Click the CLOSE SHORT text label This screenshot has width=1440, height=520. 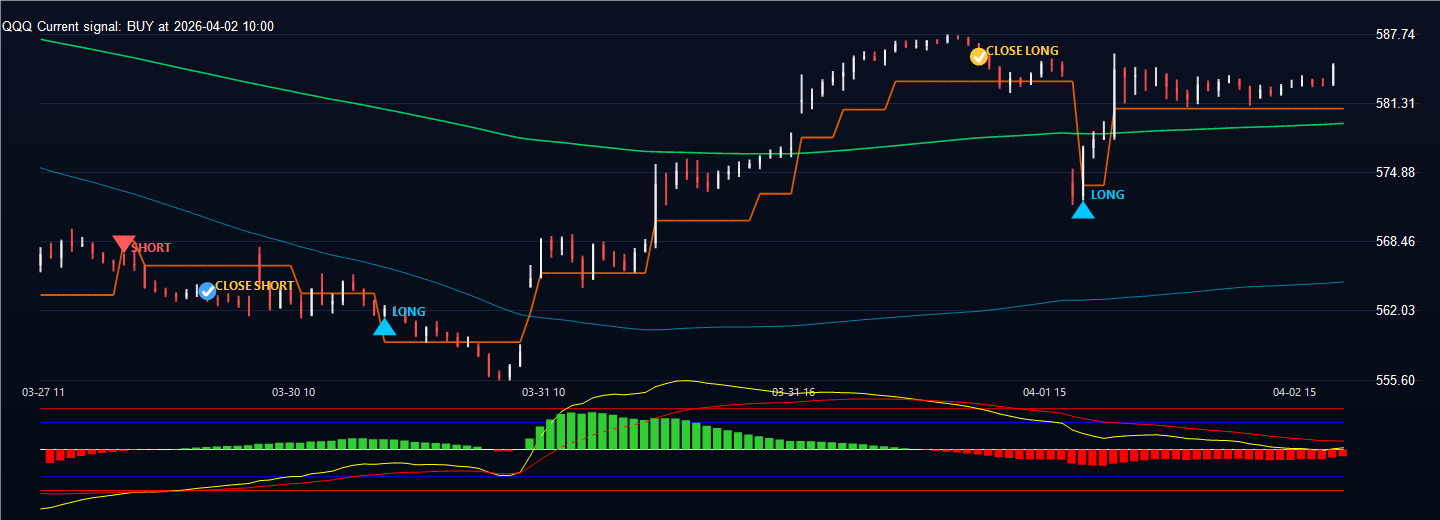coord(254,286)
